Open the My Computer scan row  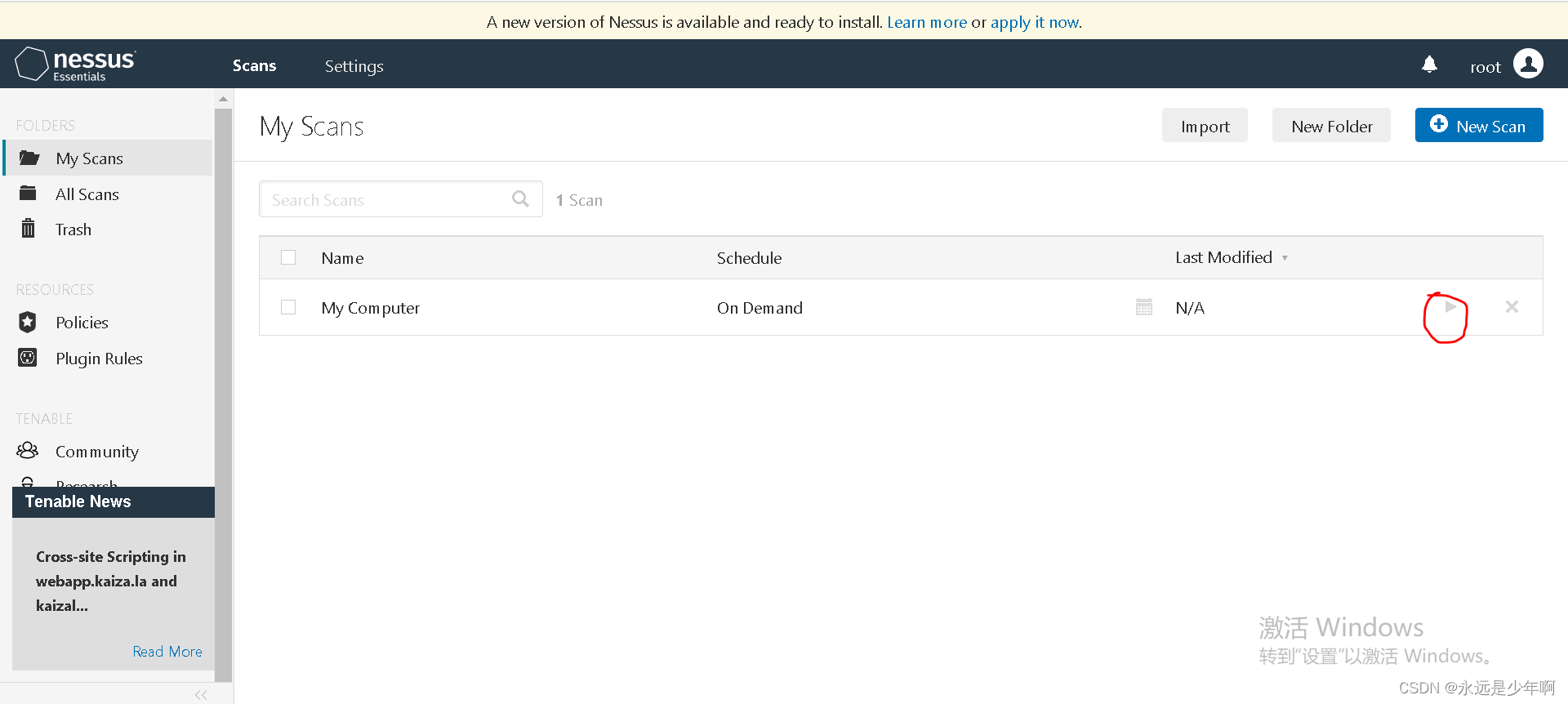coord(901,307)
